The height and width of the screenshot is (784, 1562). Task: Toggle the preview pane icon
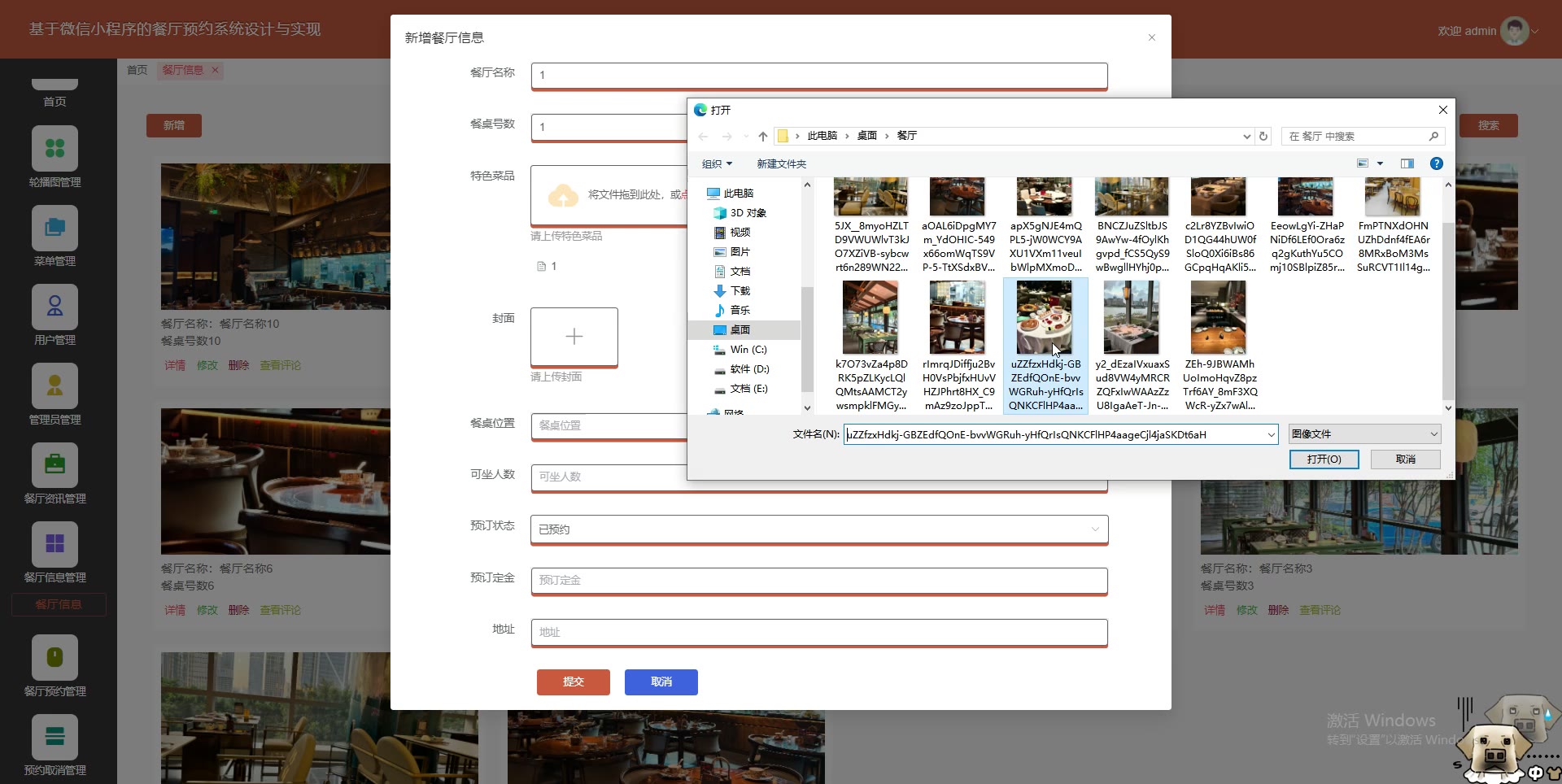coord(1407,163)
